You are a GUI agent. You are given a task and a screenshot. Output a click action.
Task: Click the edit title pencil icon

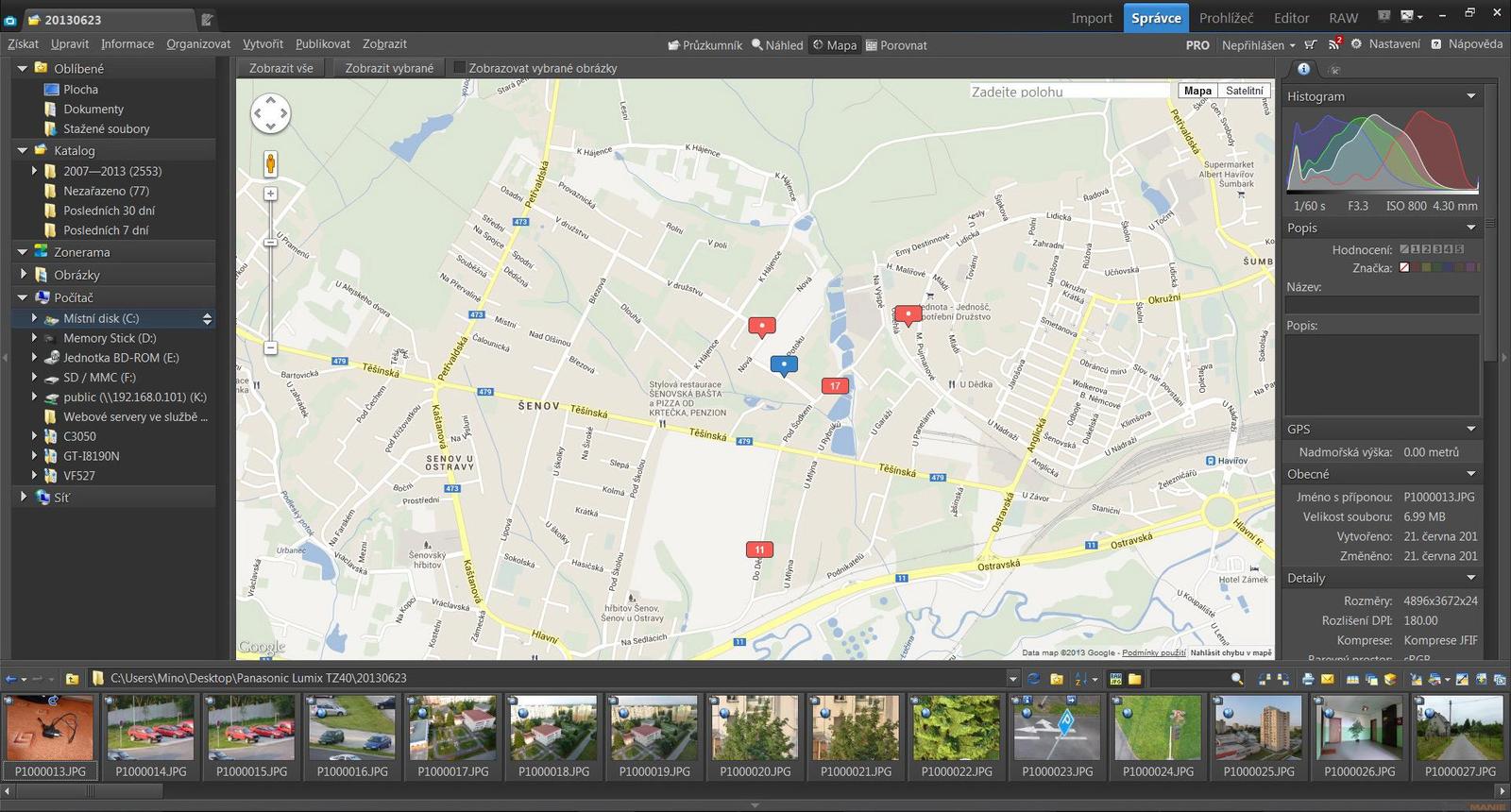(x=207, y=20)
